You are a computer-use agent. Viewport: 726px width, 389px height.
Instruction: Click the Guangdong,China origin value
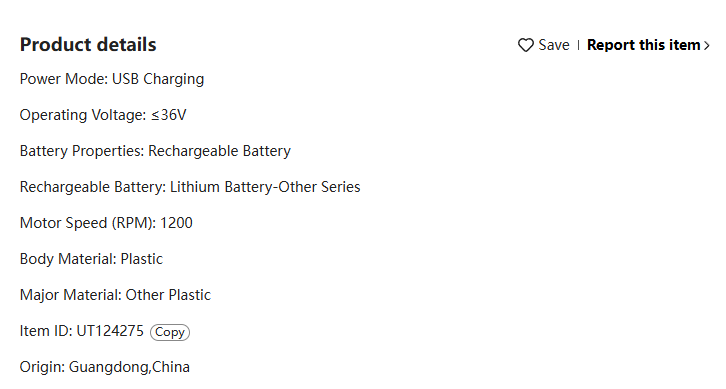pyautogui.click(x=129, y=367)
